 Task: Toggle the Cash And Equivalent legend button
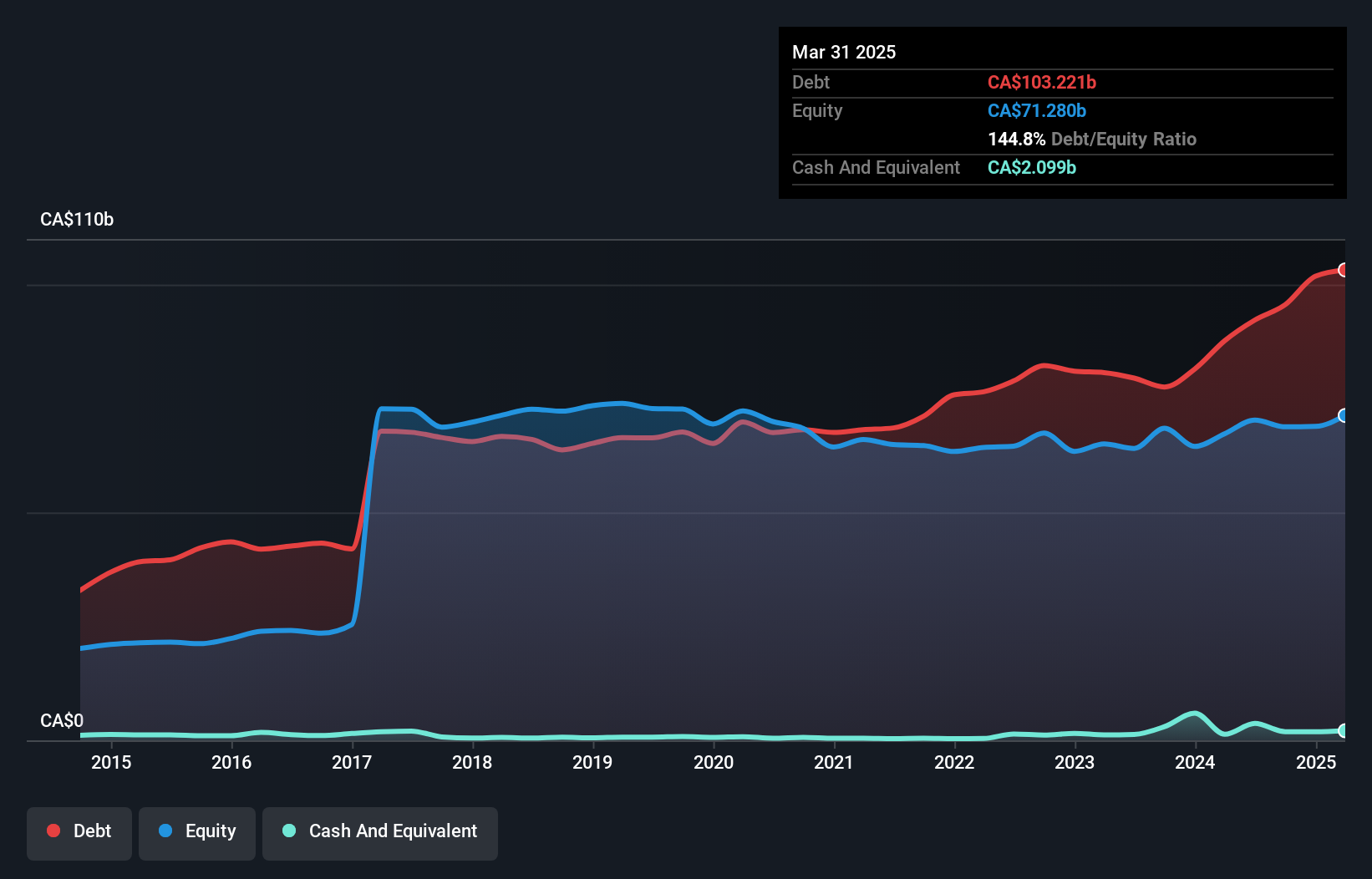pyautogui.click(x=380, y=833)
